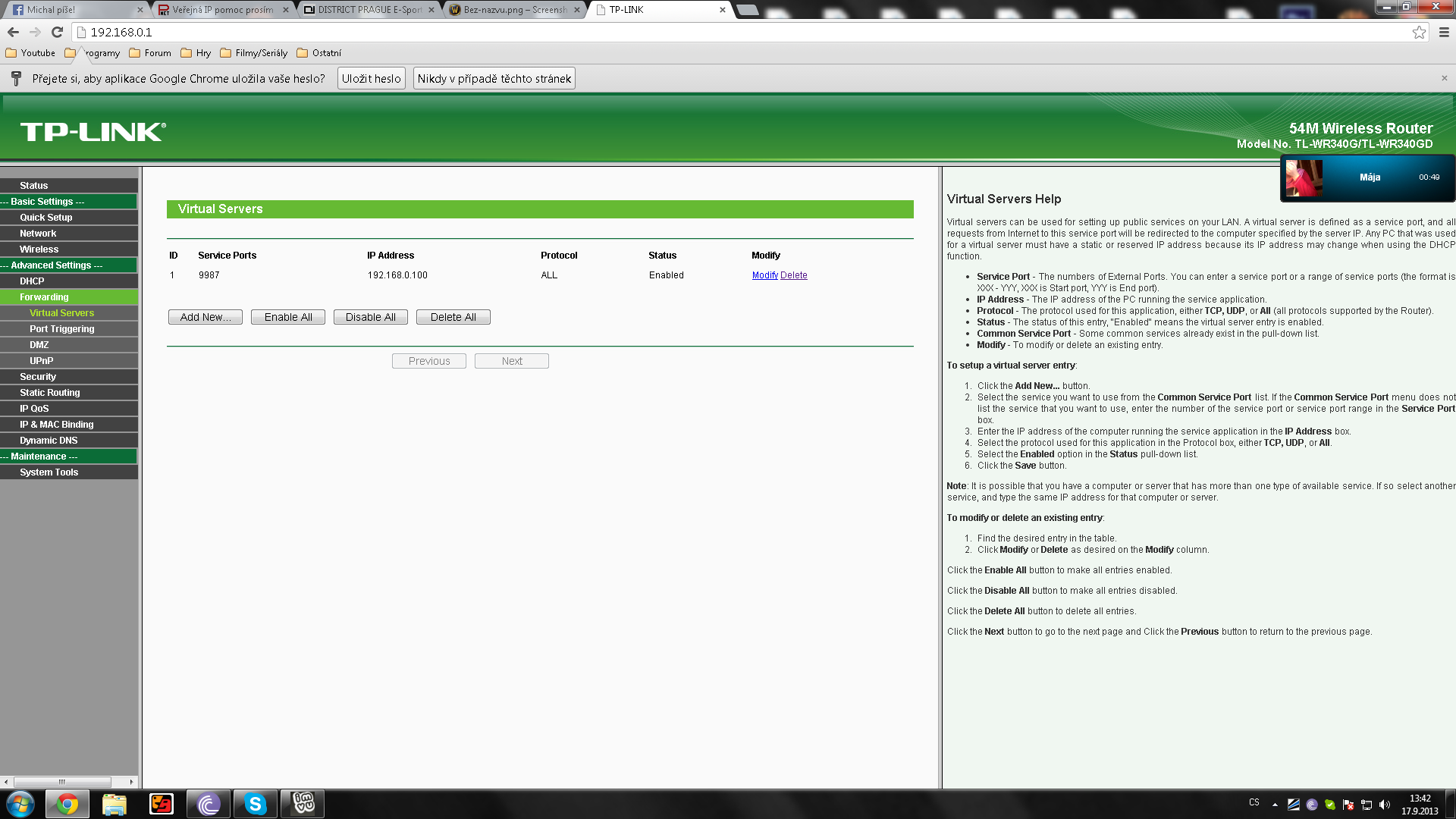
Task: Click the volume speaker tray icon
Action: (x=1385, y=805)
